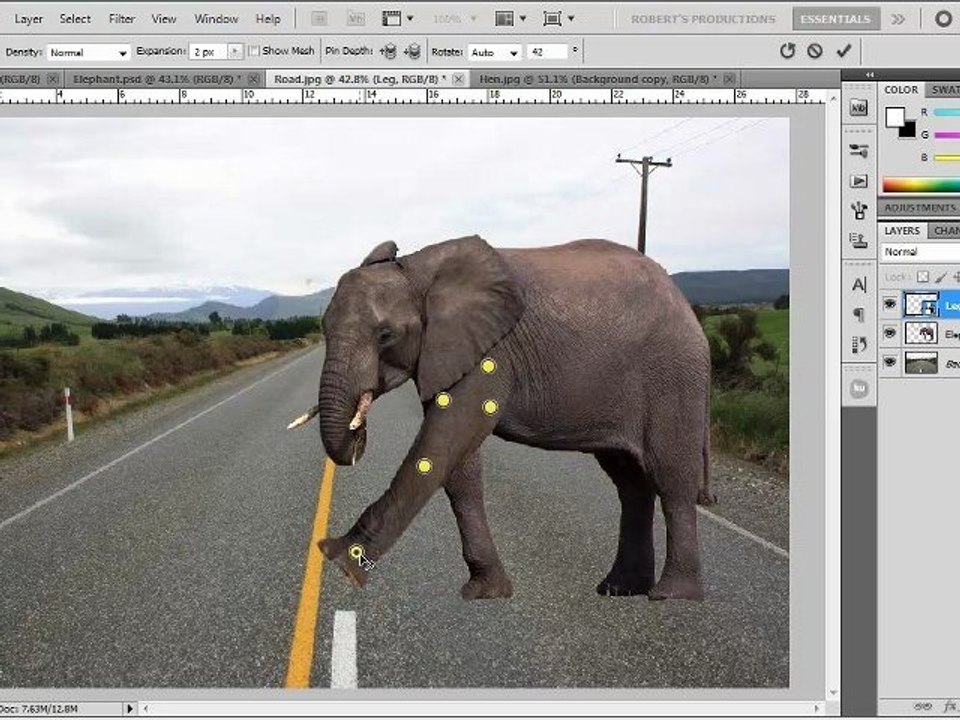The height and width of the screenshot is (720, 960).
Task: Launch Mini Bridge from the application bar
Action: click(356, 19)
